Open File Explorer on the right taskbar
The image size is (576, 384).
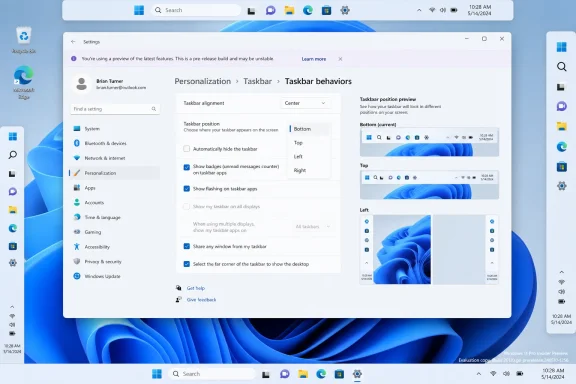pyautogui.click(x=561, y=126)
